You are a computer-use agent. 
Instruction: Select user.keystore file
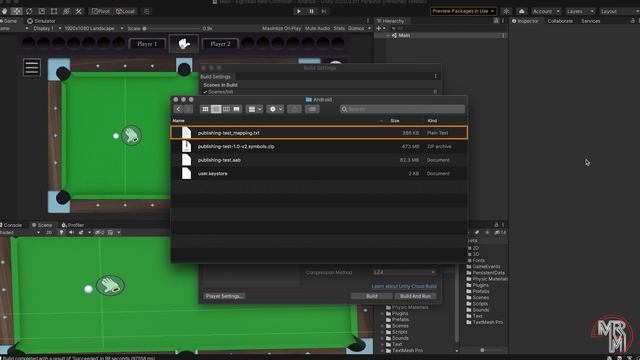pyautogui.click(x=319, y=173)
